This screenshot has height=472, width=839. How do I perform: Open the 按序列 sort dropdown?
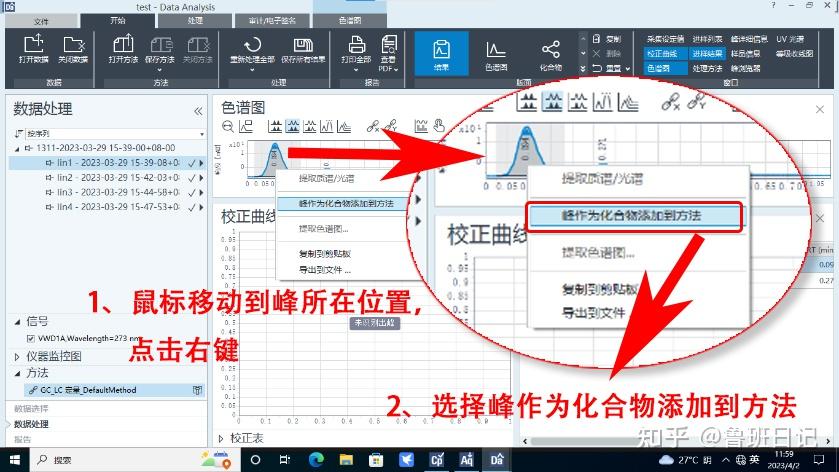pyautogui.click(x=201, y=134)
